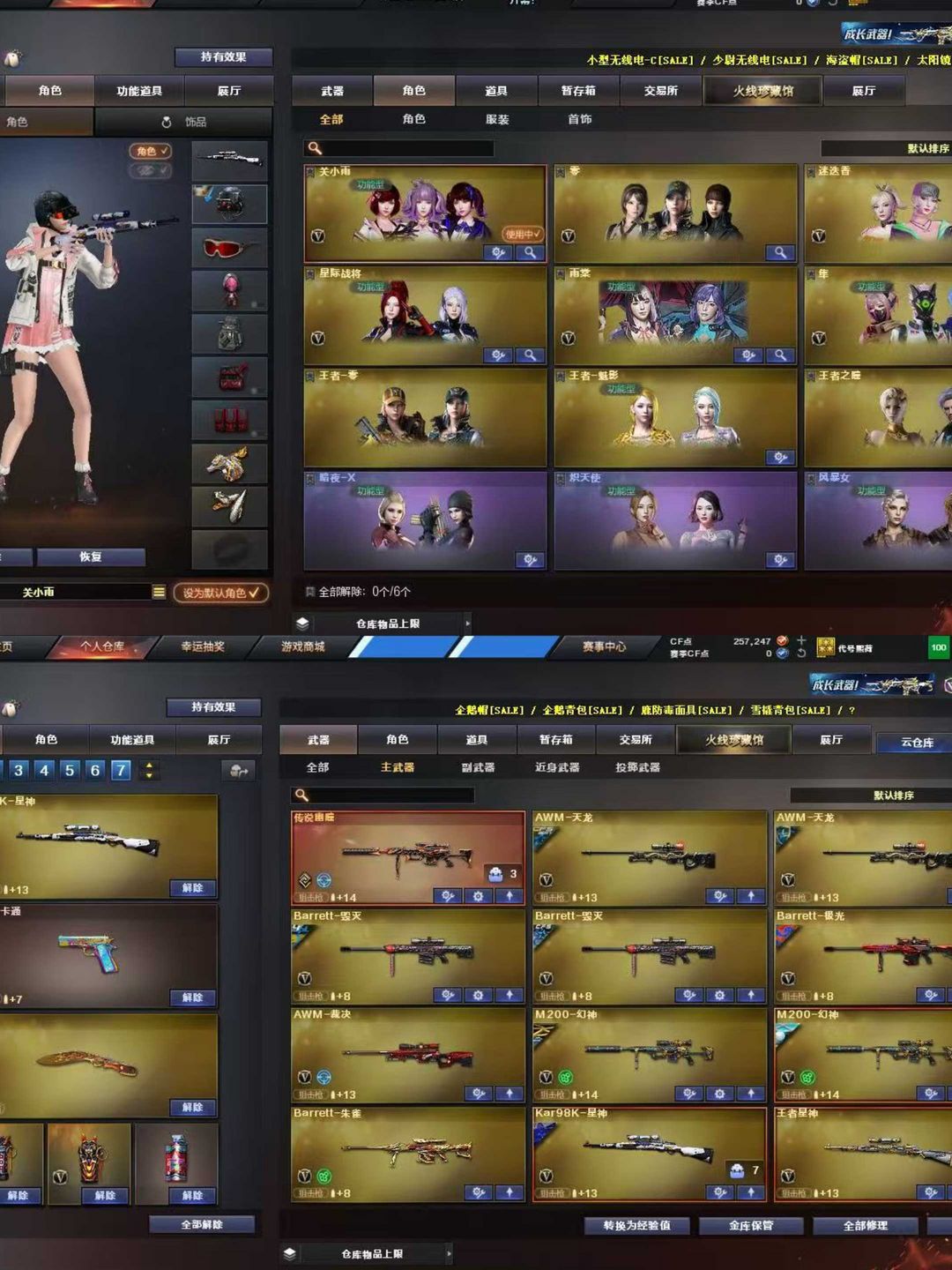Select the pink doll equipment slot
The height and width of the screenshot is (1270, 952).
pyautogui.click(x=229, y=290)
